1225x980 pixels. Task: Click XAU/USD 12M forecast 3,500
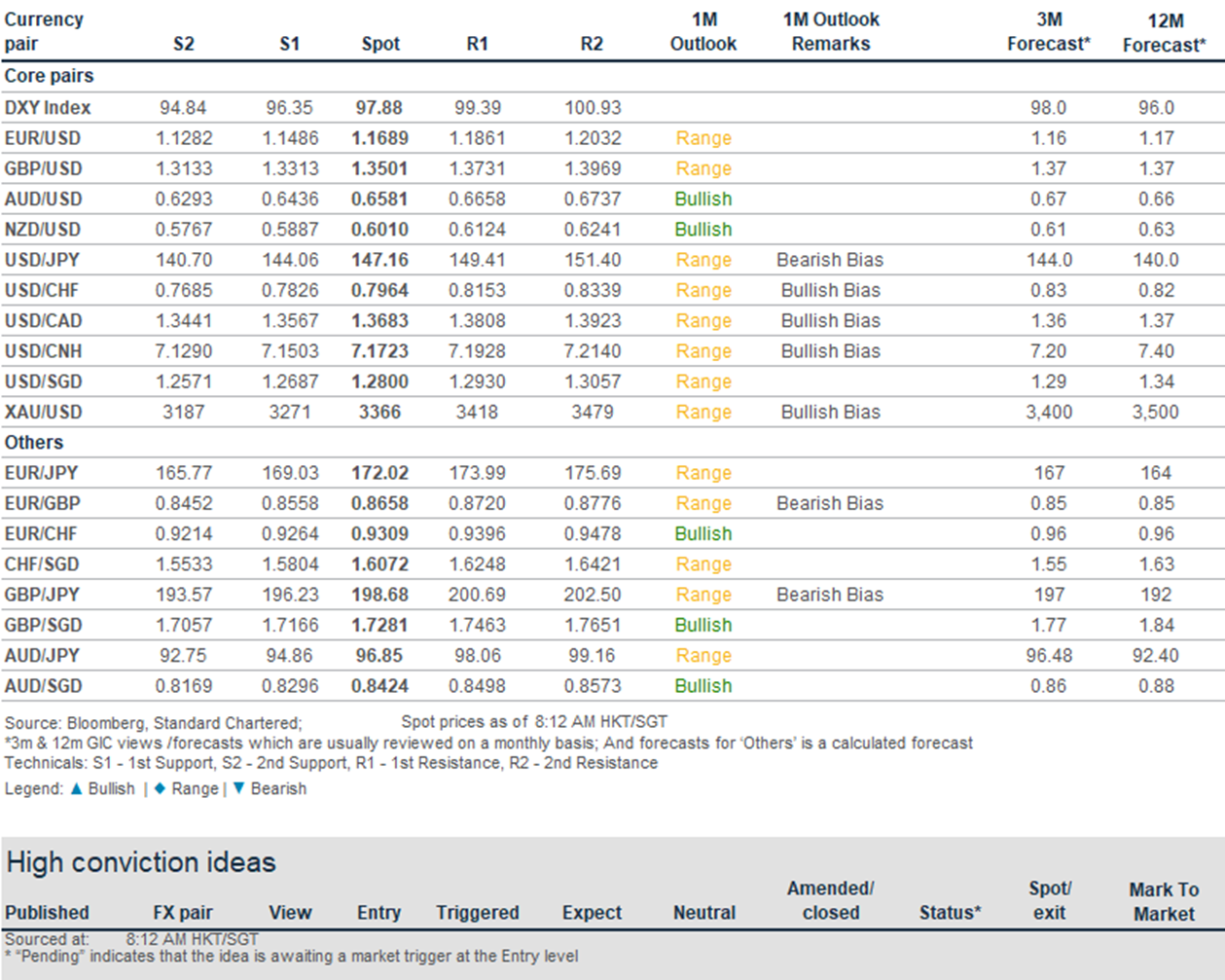point(1156,412)
